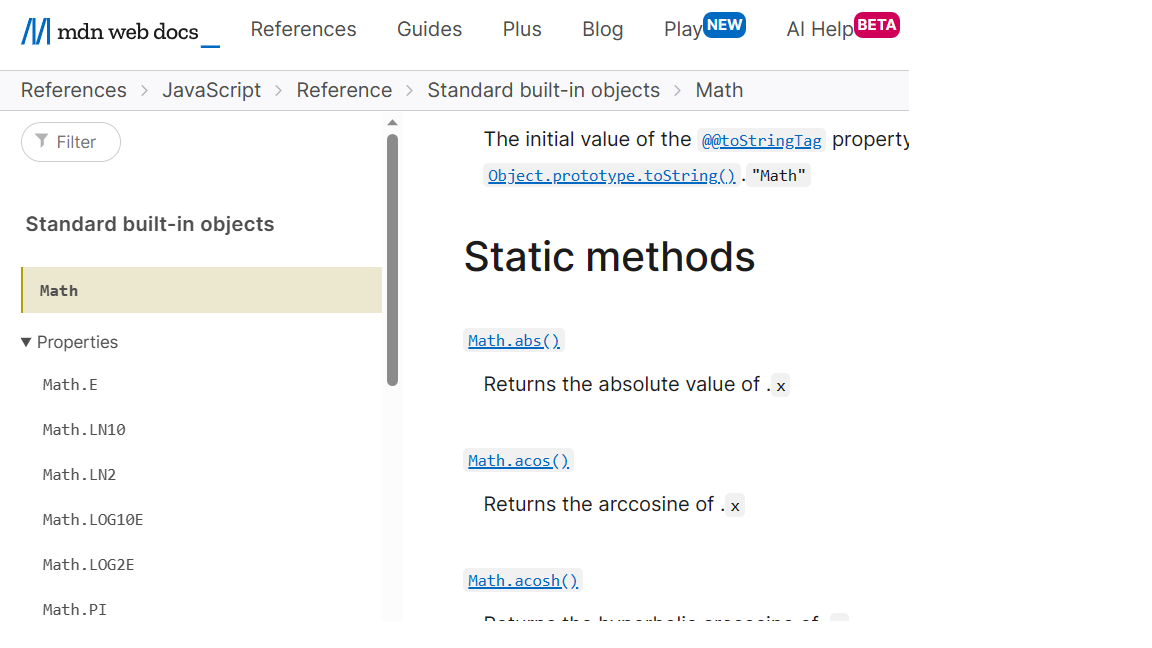This screenshot has height=648, width=1152.
Task: Open the References menu in top navigation
Action: (x=303, y=29)
